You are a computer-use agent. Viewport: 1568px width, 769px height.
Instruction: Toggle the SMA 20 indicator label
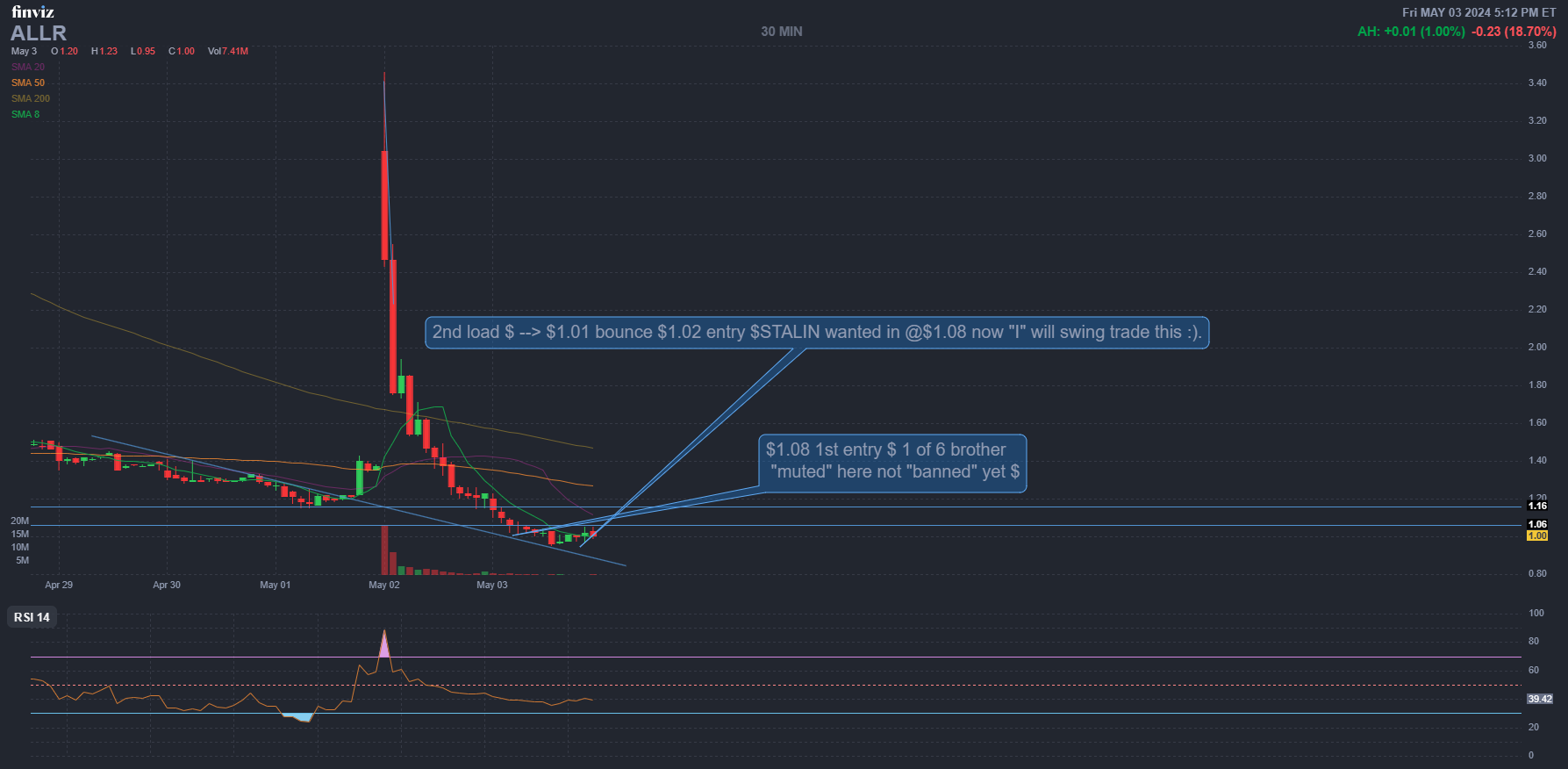coord(28,67)
